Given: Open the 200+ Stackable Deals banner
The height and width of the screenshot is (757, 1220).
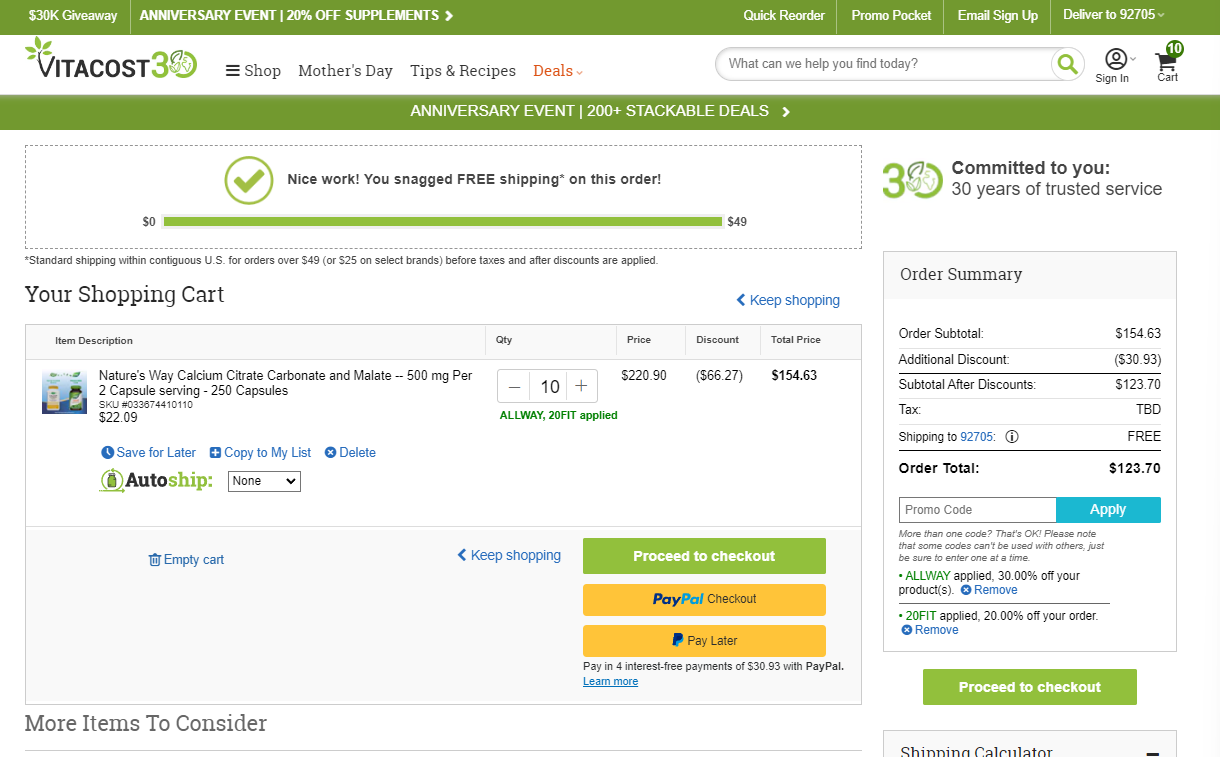Looking at the screenshot, I should 600,111.
